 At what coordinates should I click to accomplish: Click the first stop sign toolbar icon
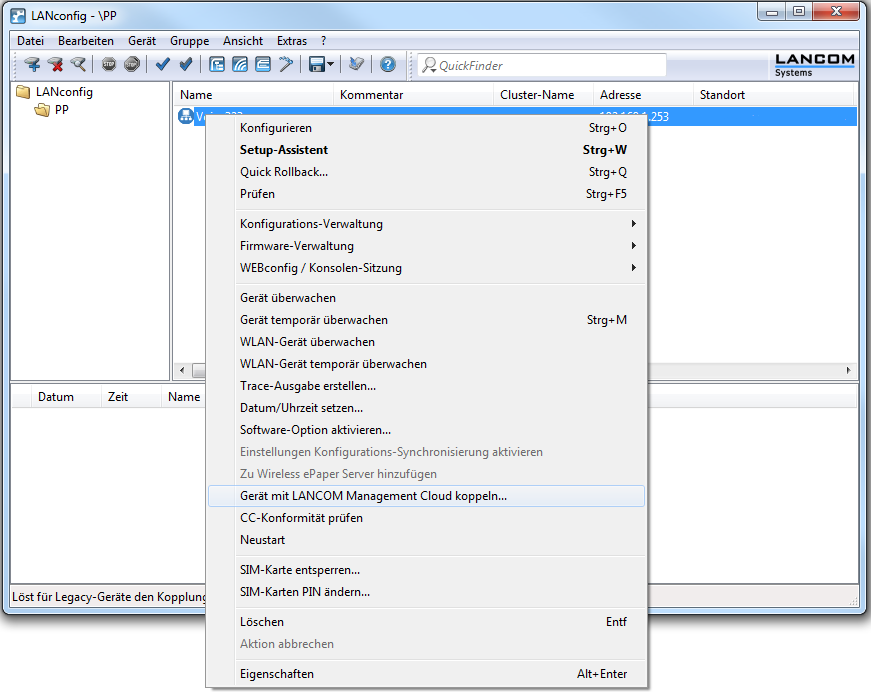109,65
